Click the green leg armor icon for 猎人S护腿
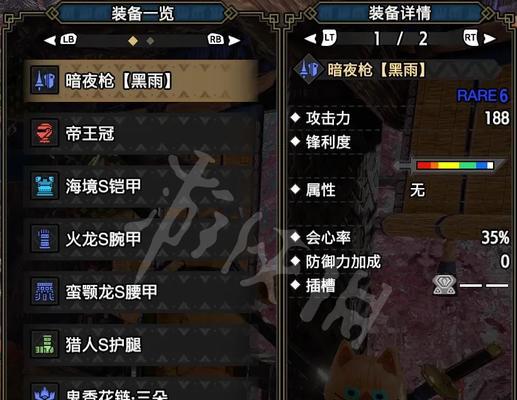Image resolution: width=517 pixels, height=400 pixels. 45,344
